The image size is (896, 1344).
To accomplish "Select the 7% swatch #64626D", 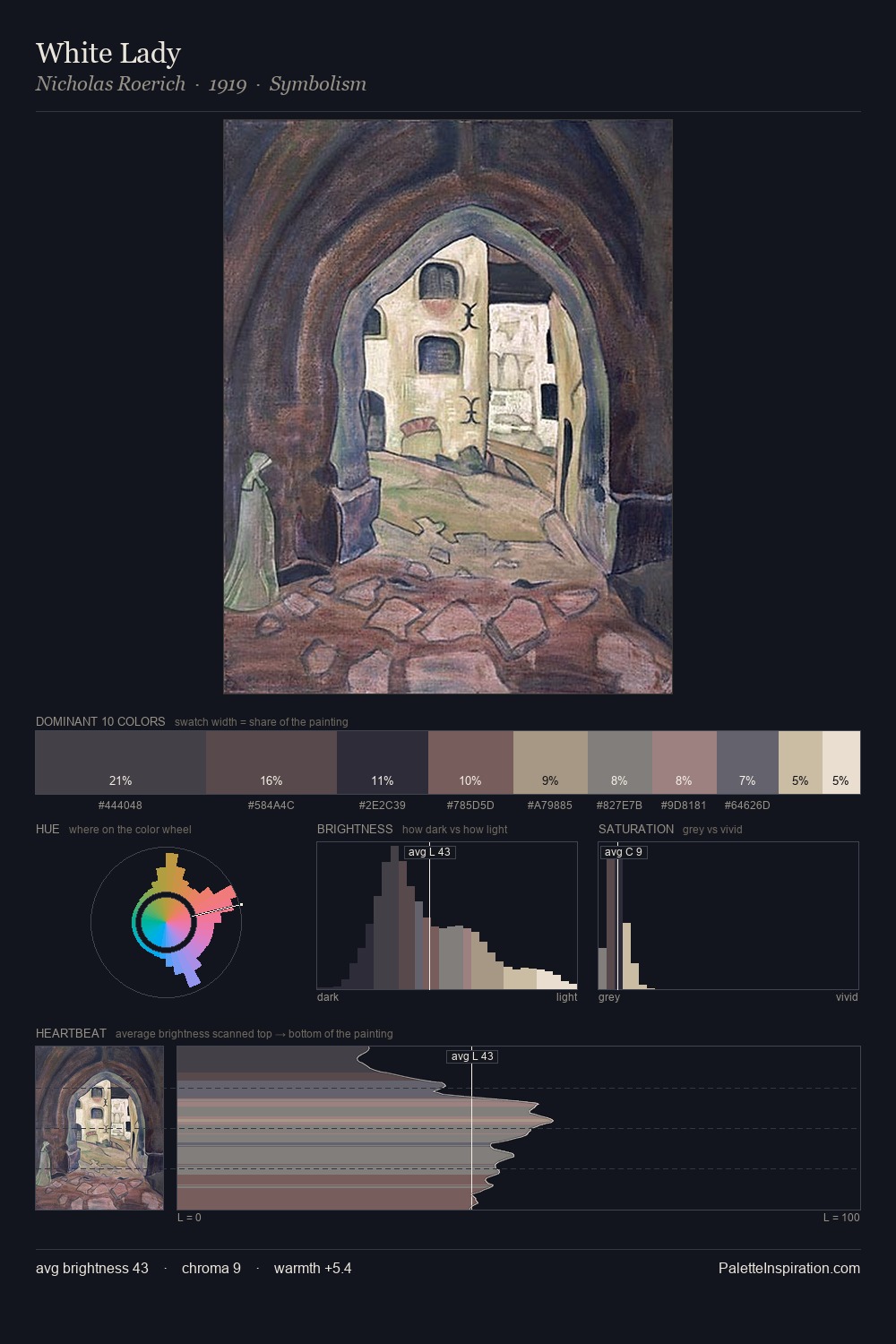I will [747, 762].
